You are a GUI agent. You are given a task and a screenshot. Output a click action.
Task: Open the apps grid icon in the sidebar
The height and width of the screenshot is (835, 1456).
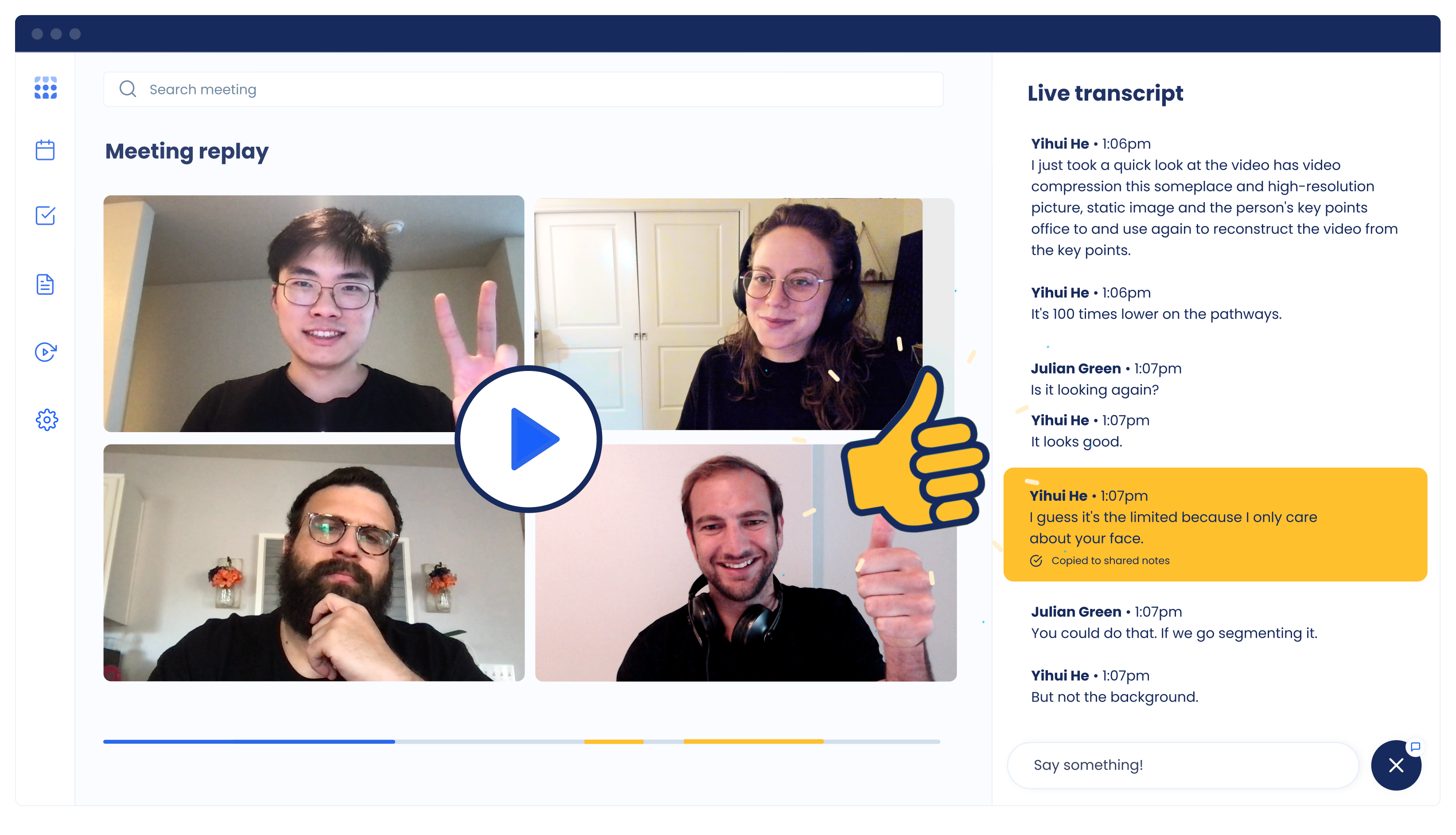[x=45, y=88]
